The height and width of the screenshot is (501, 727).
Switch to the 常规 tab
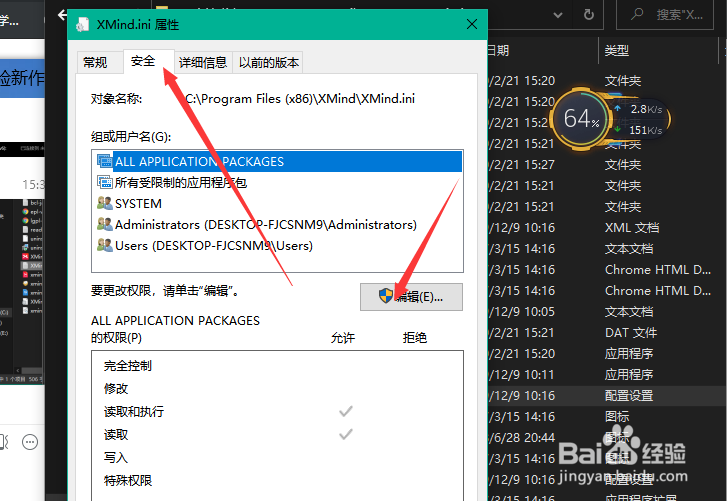[95, 62]
